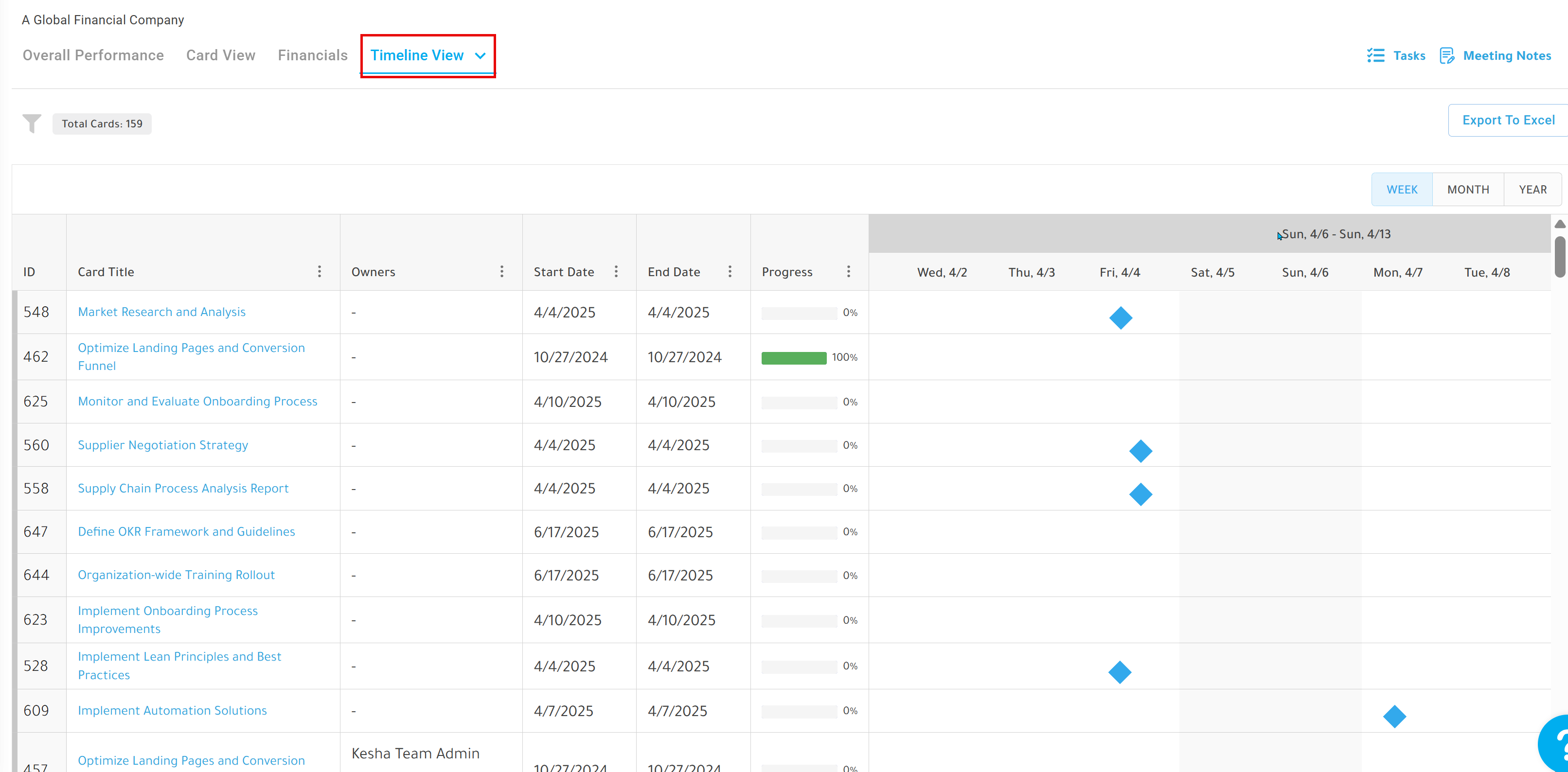Click the vertical scrollbar thumb

pyautogui.click(x=1559, y=256)
